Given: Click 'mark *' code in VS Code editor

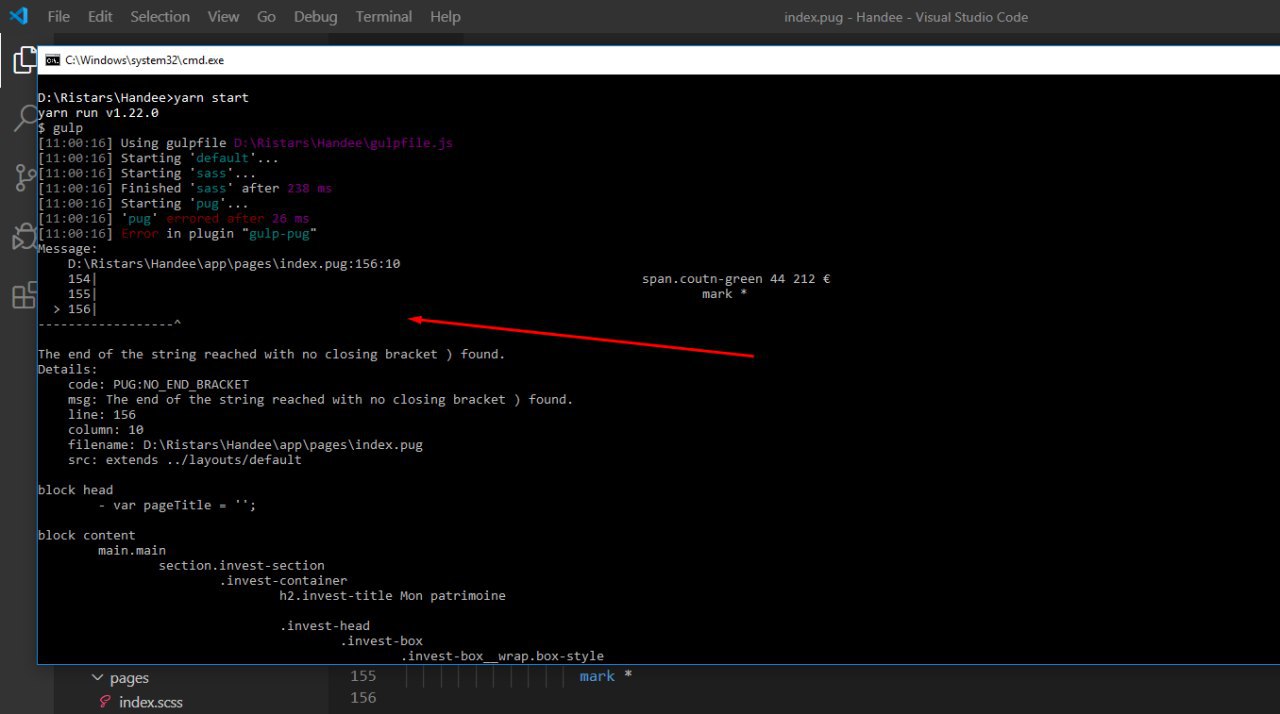Looking at the screenshot, I should (x=606, y=676).
